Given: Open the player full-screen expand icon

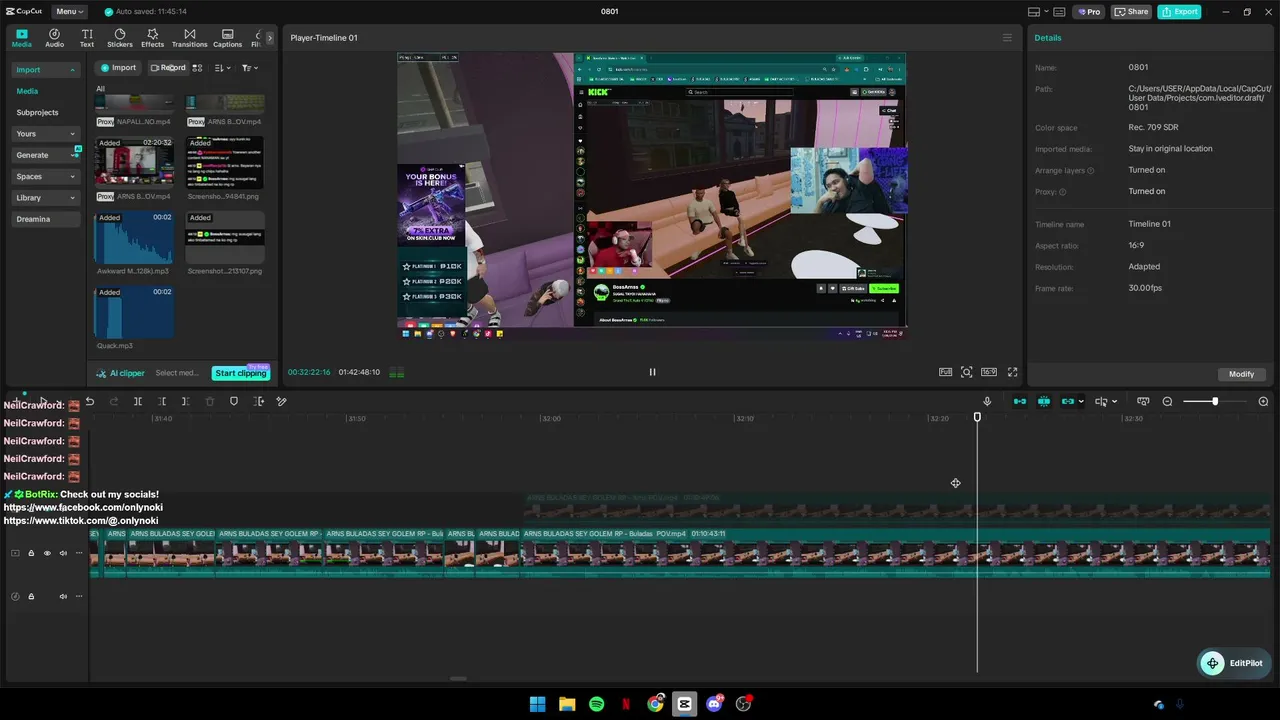Looking at the screenshot, I should [x=1012, y=372].
